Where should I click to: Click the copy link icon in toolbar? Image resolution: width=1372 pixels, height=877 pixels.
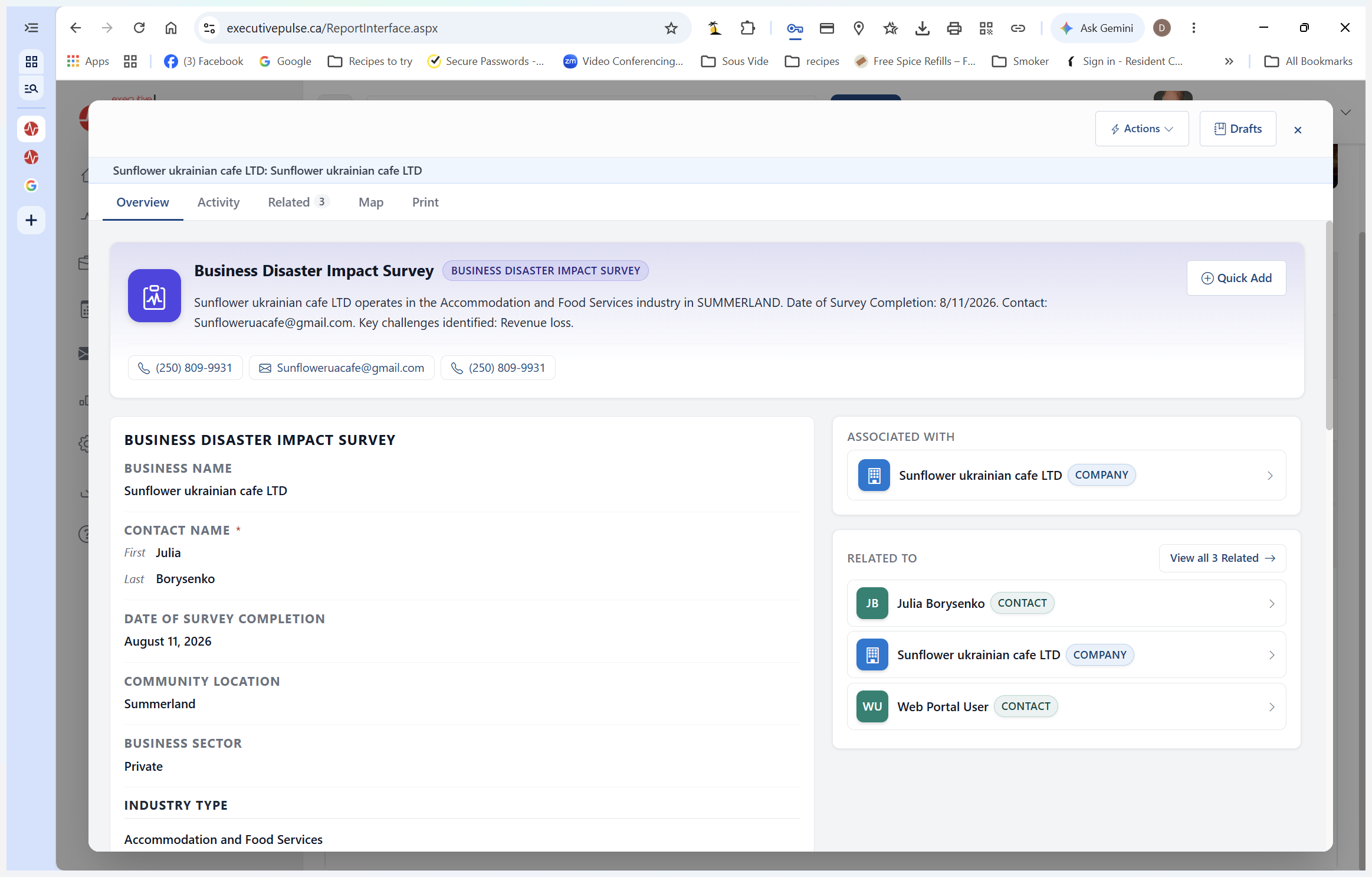pos(1018,28)
